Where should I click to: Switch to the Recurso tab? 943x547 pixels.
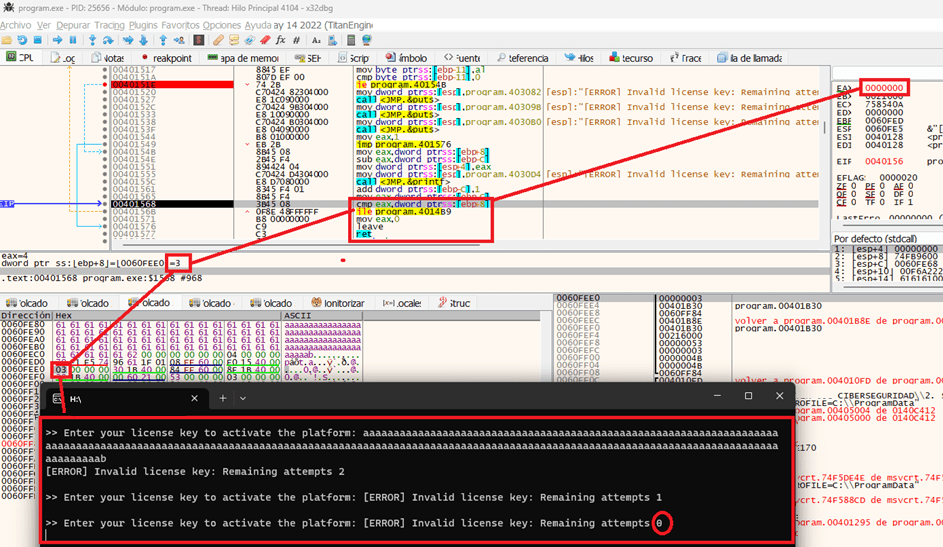(x=631, y=58)
